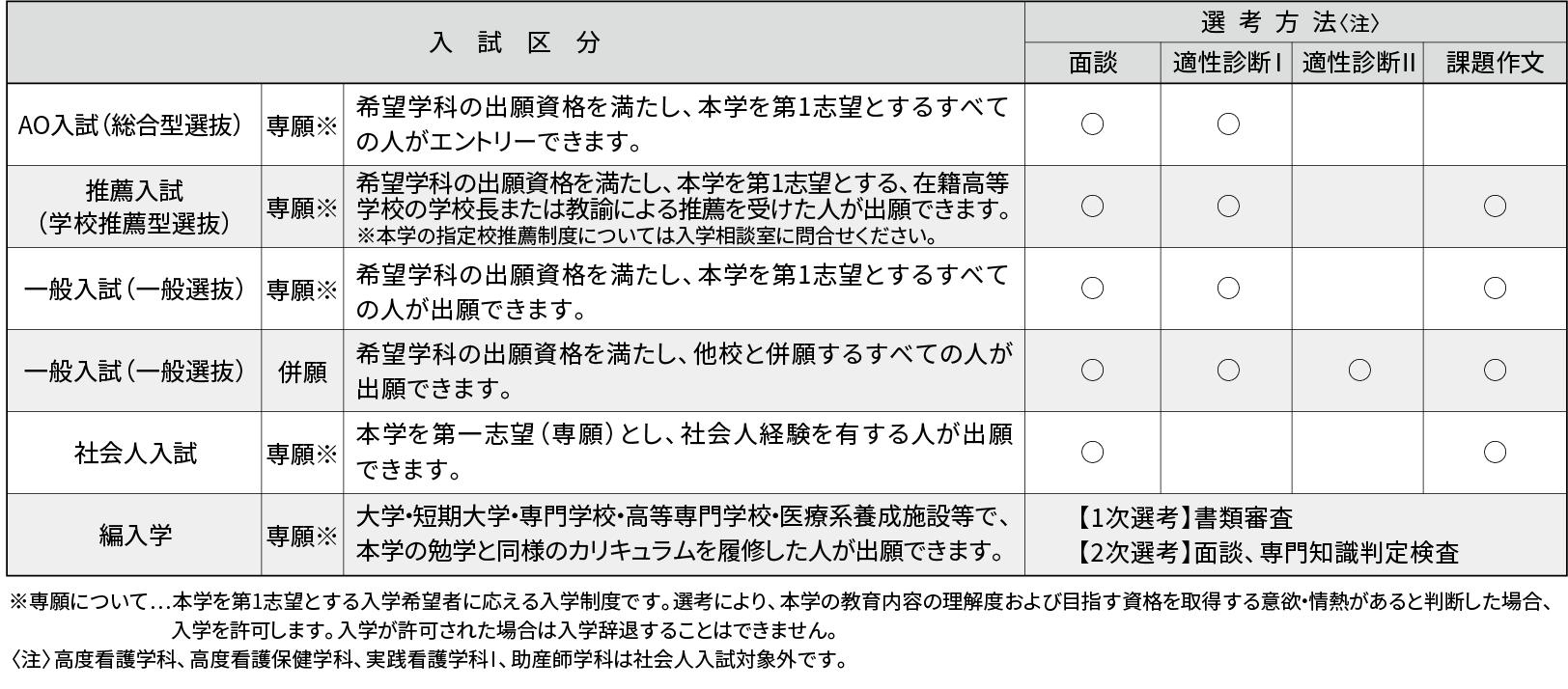Viewport: 1568px width, 689px height.
Task: Click the 適性診断I circle for AO入試
Action: (x=1228, y=124)
